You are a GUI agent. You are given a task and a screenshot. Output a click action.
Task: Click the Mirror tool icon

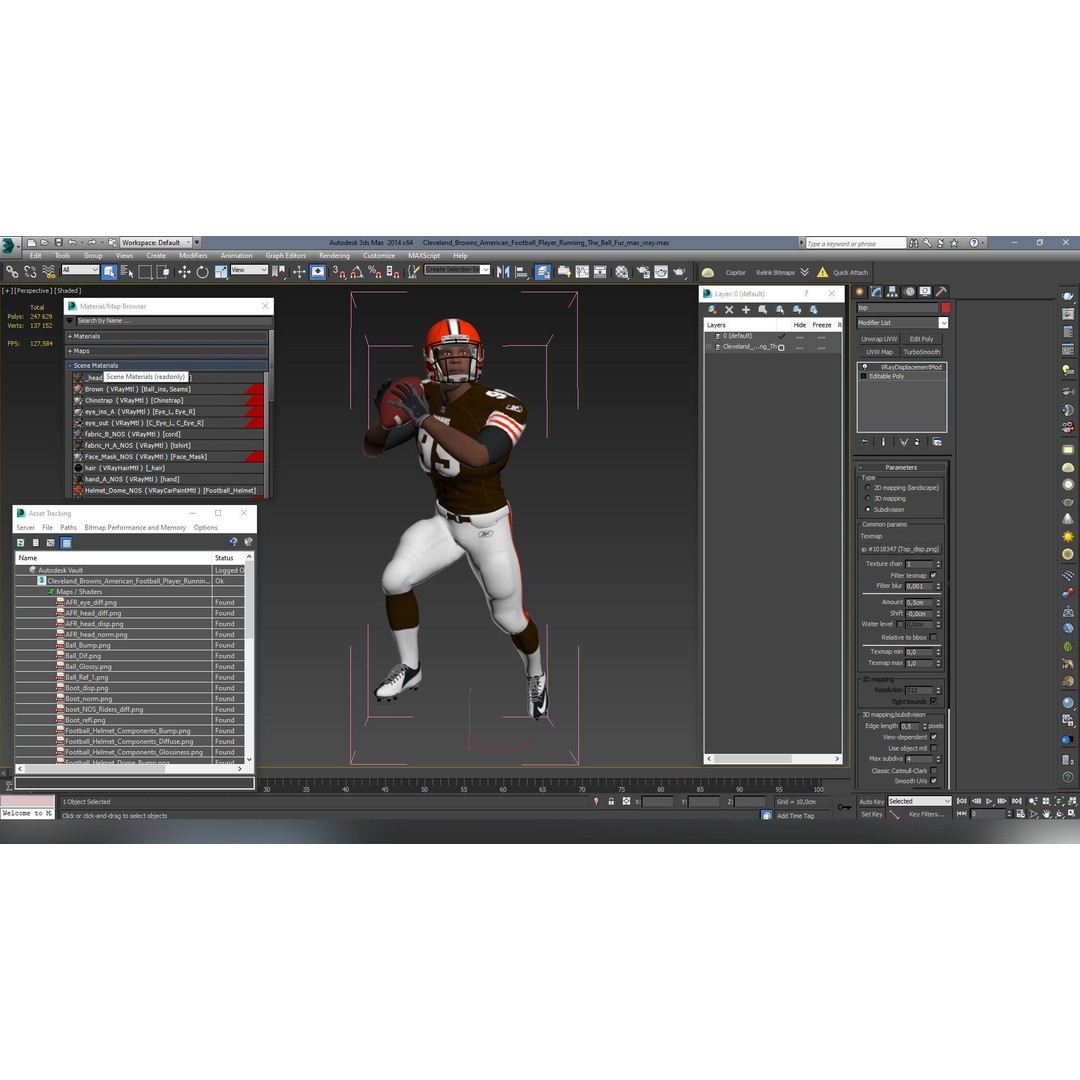[x=503, y=272]
